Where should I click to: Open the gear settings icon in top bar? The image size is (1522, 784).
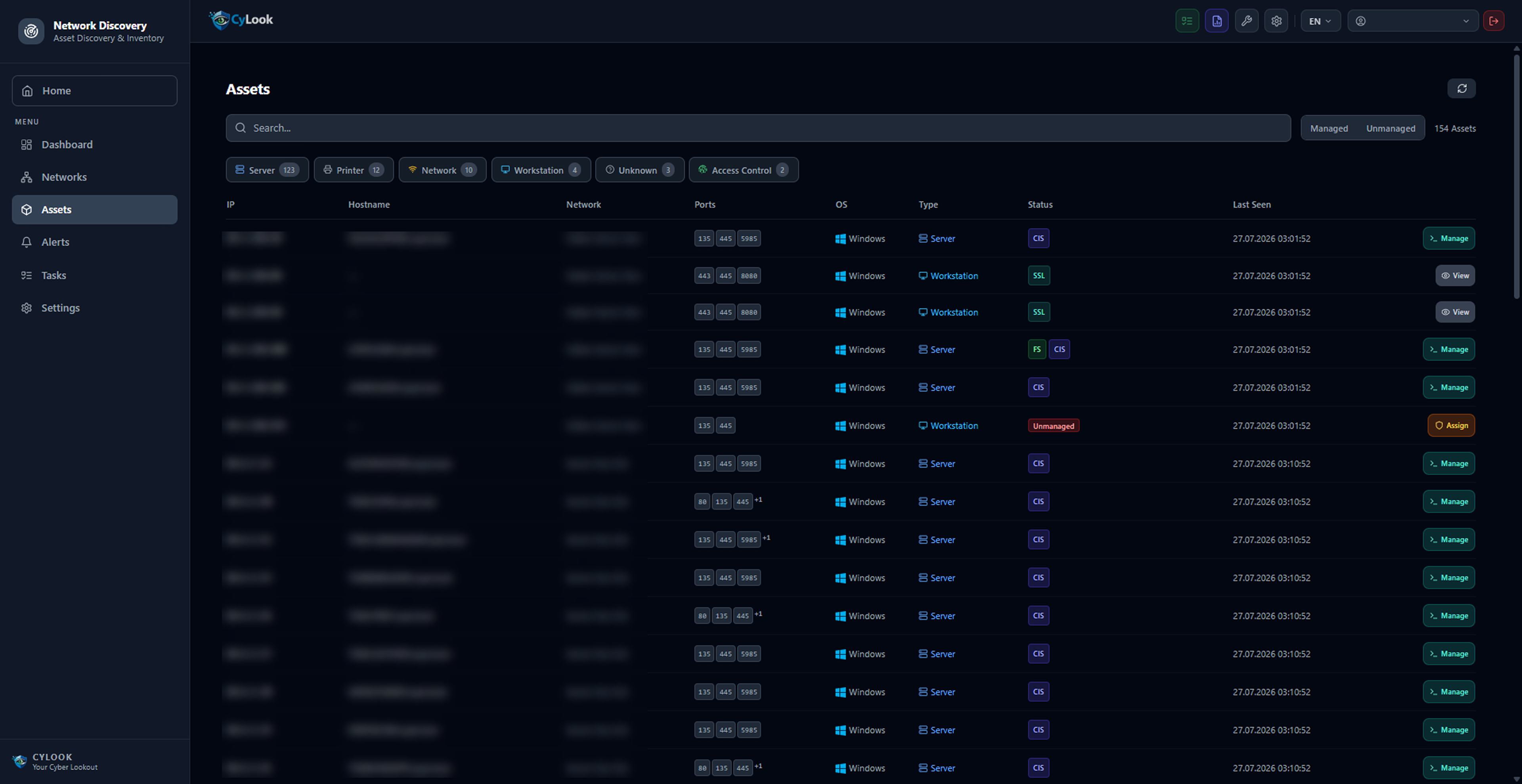tap(1276, 21)
